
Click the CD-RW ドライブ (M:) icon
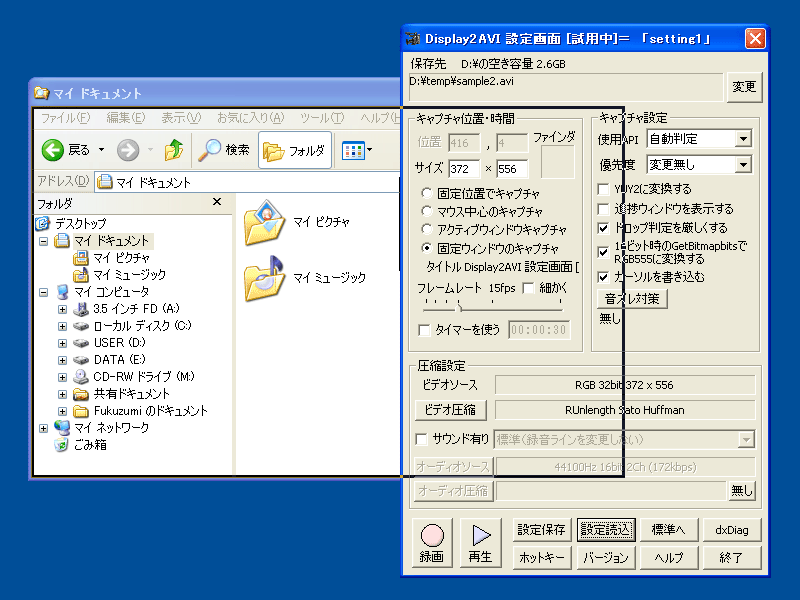(x=81, y=377)
